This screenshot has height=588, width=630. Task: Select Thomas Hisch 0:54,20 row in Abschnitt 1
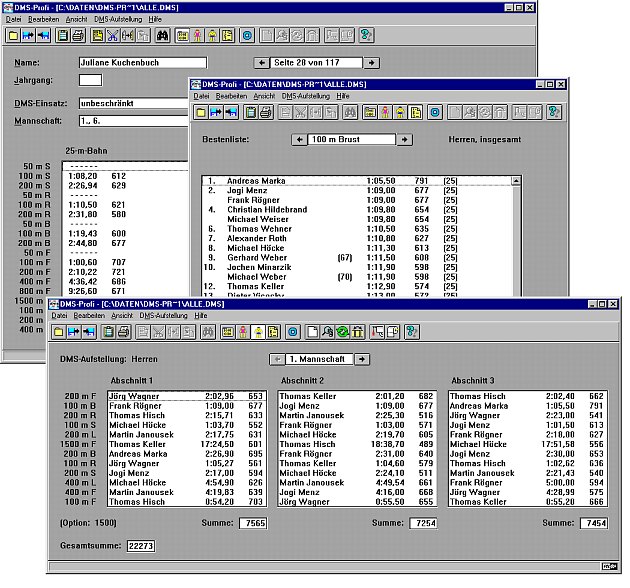[x=186, y=502]
